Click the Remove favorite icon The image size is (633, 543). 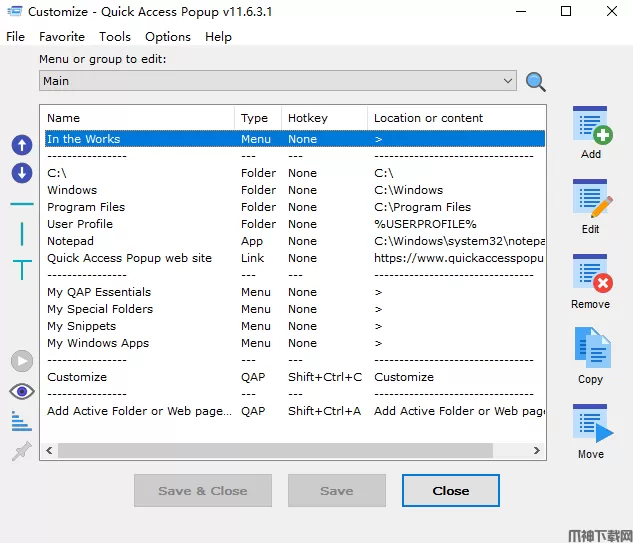pos(590,273)
